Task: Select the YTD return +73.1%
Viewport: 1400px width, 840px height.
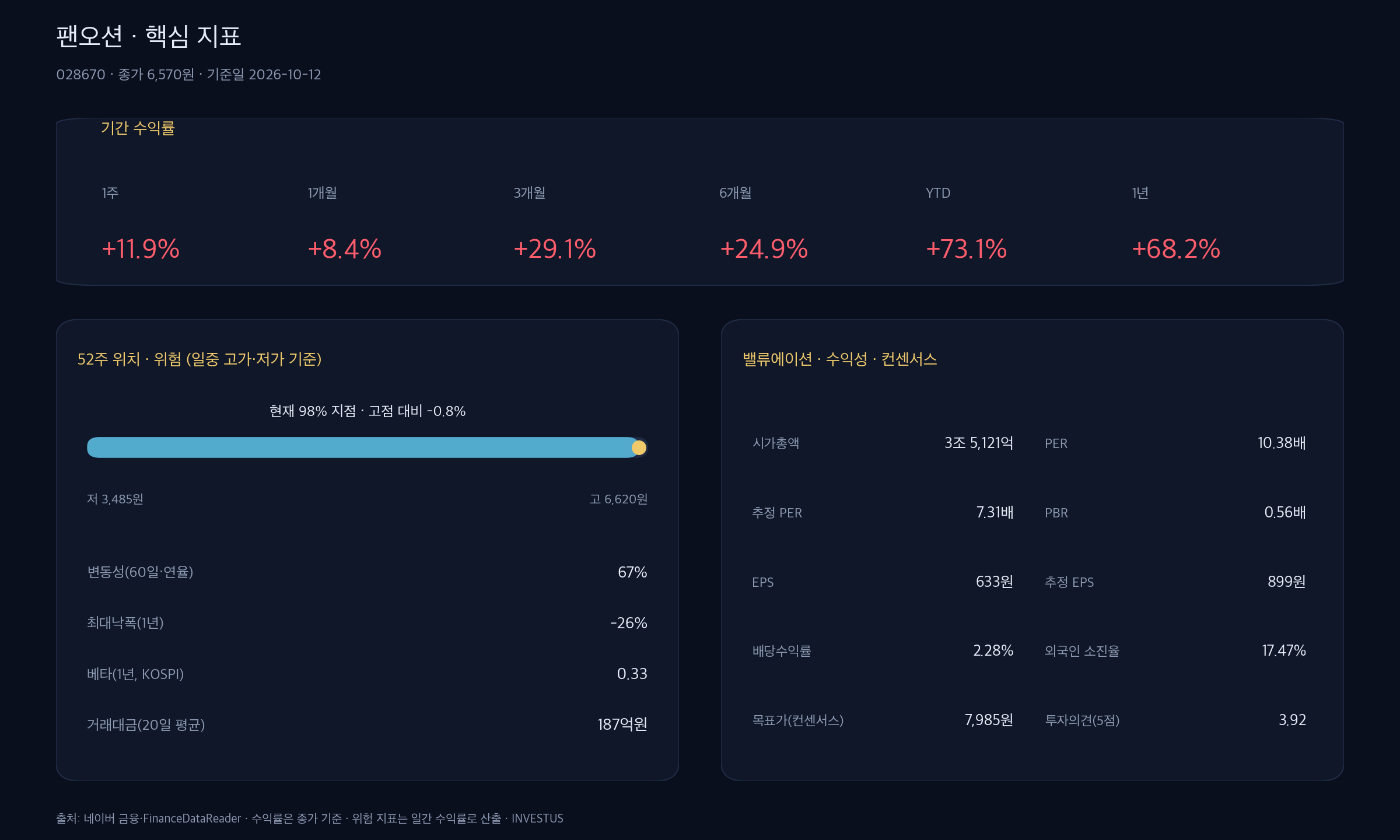Action: click(x=966, y=249)
